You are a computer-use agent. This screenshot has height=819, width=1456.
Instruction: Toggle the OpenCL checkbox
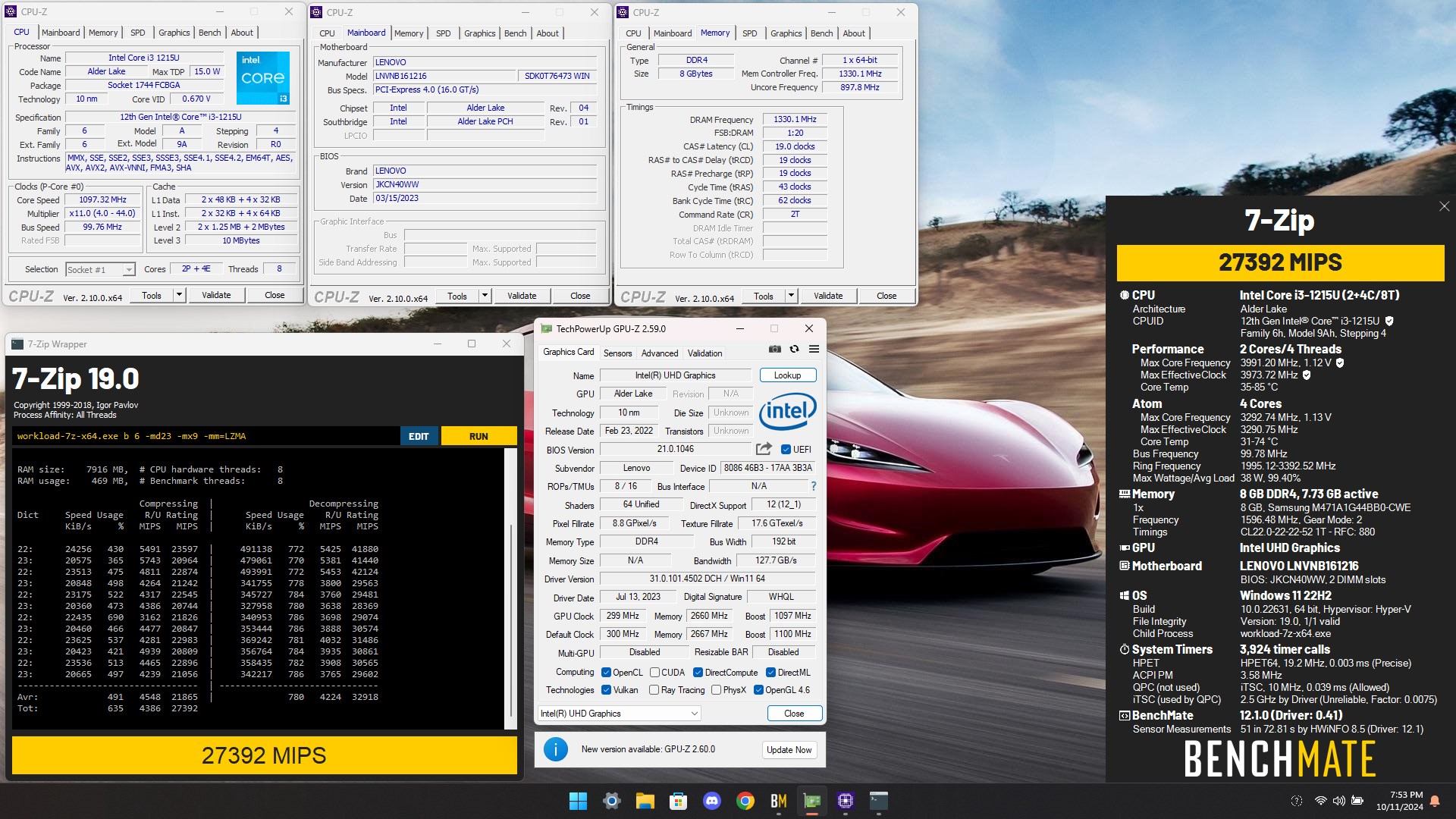tap(606, 673)
